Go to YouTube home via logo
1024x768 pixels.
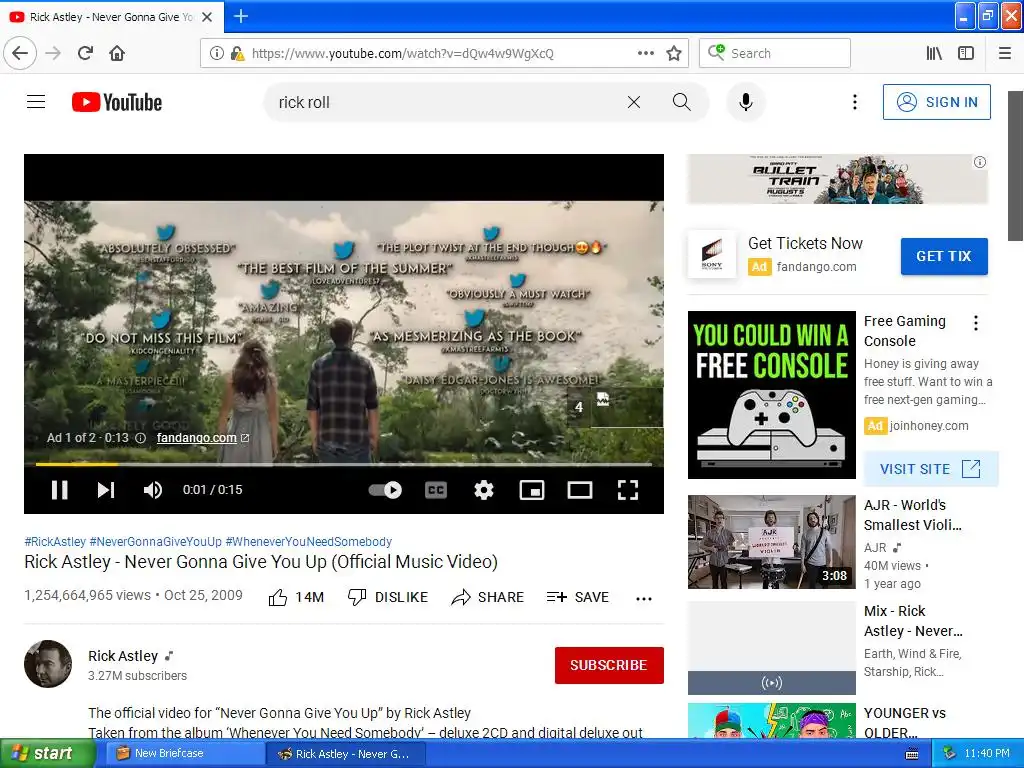[117, 102]
